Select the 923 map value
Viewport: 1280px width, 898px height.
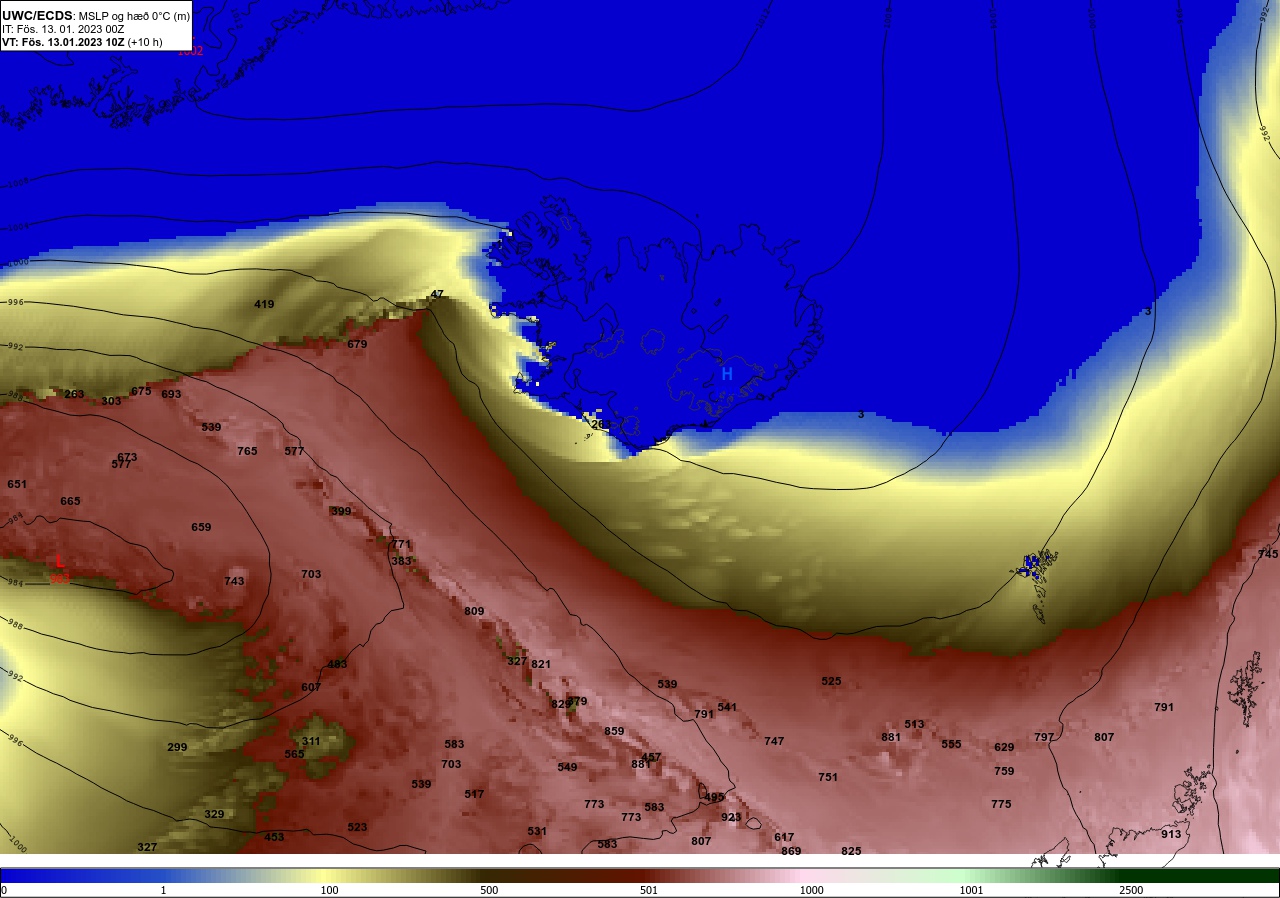point(731,817)
